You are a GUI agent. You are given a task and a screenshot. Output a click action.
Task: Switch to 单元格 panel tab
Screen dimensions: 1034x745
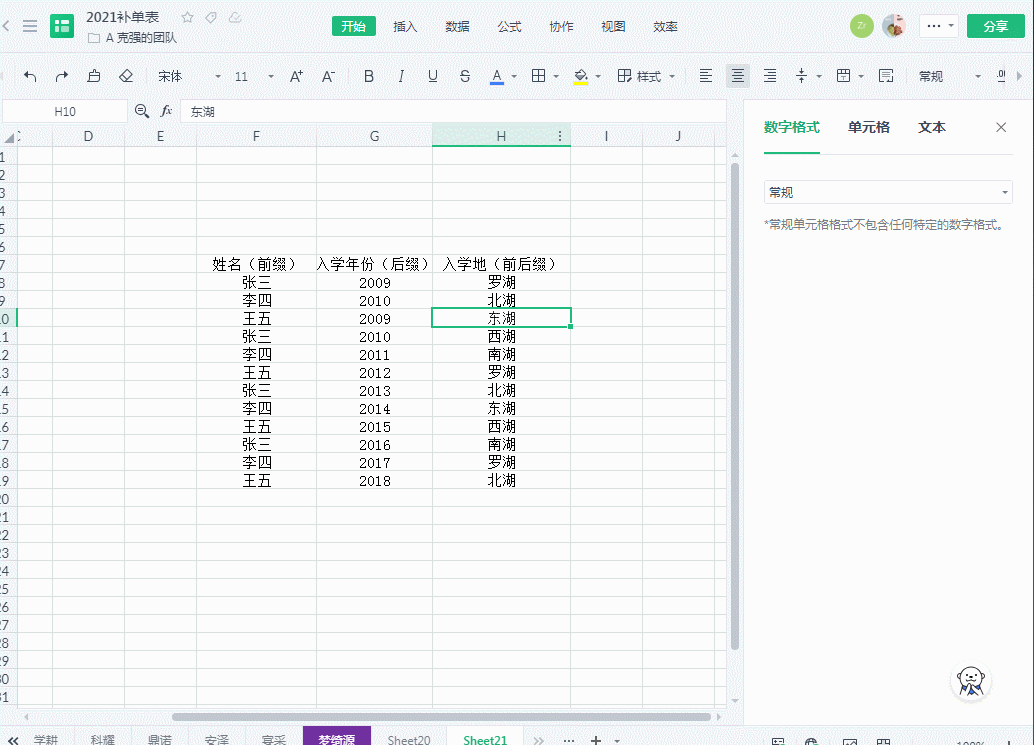click(868, 127)
